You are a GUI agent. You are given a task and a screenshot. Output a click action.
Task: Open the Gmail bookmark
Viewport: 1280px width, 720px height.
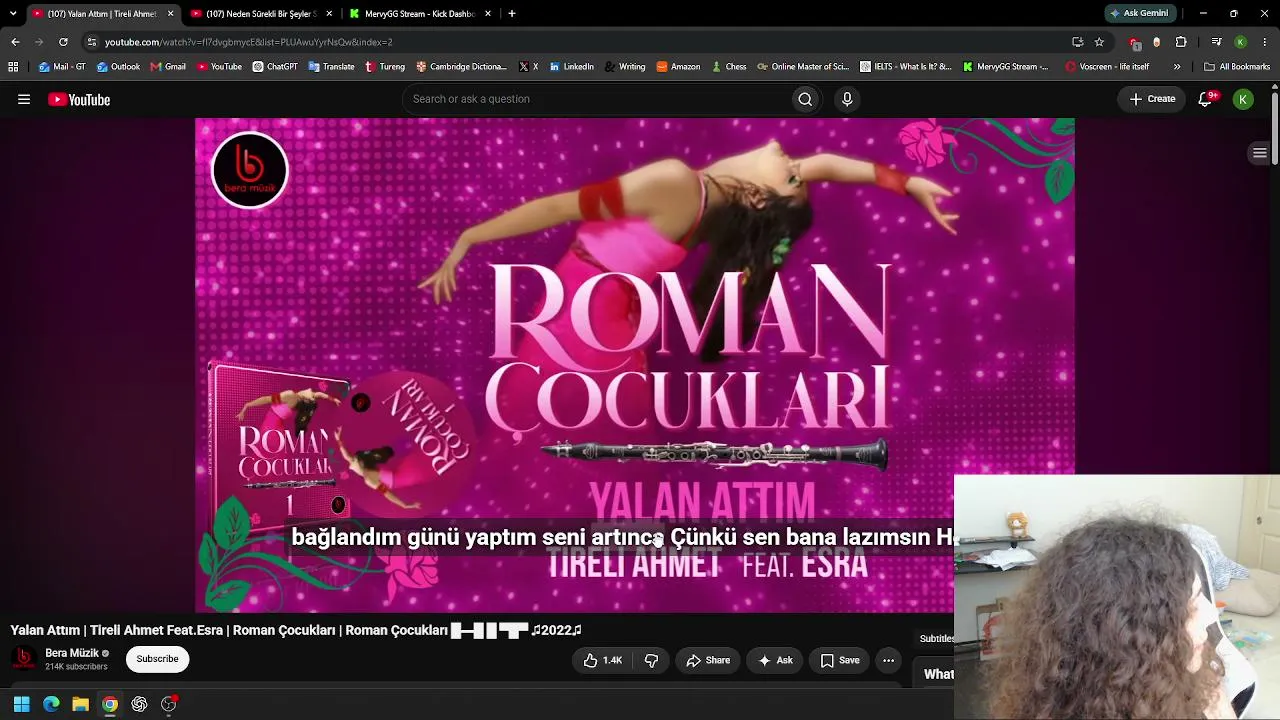168,67
